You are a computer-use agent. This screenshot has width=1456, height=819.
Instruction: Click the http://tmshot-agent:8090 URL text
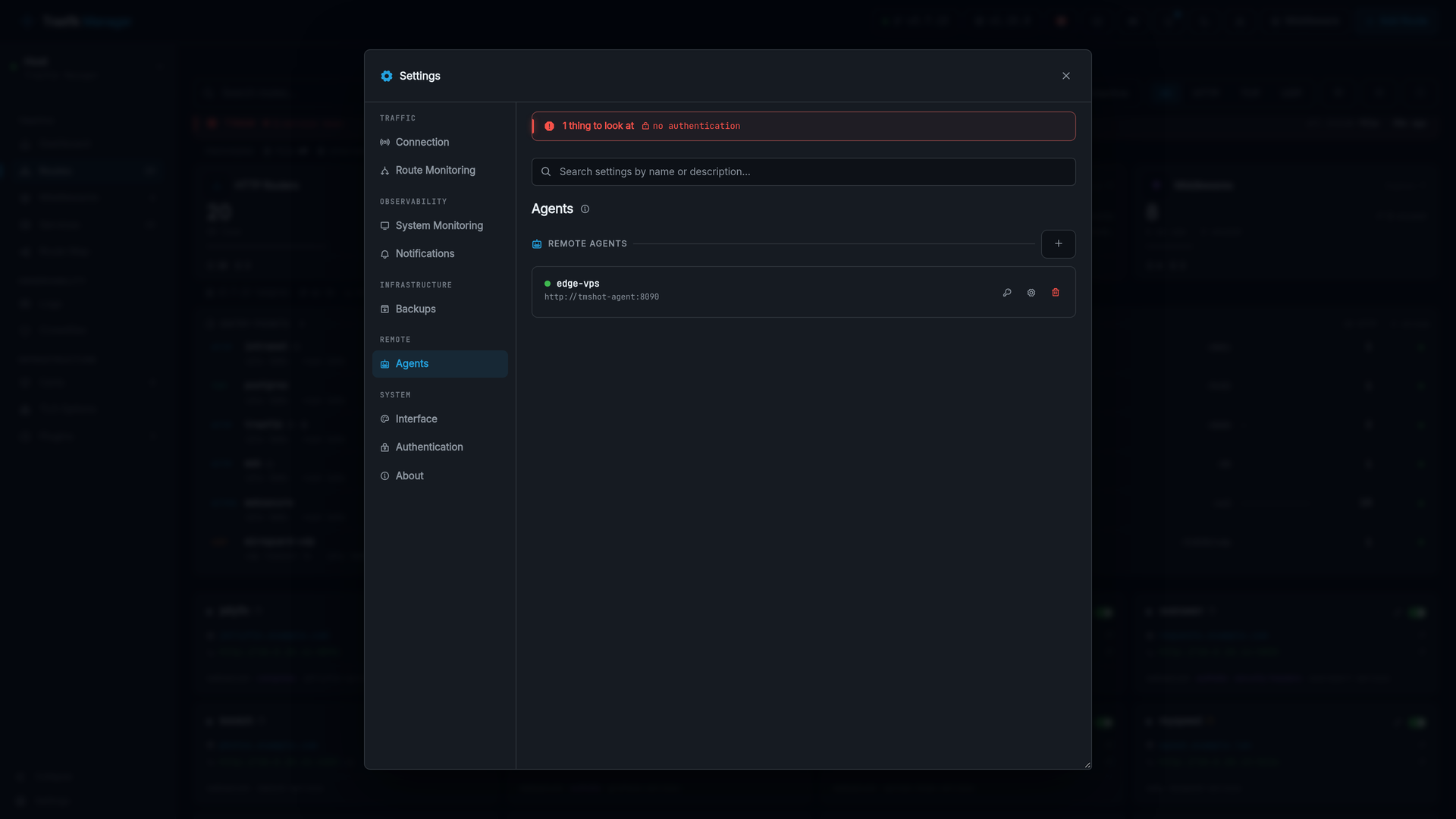[x=601, y=297]
